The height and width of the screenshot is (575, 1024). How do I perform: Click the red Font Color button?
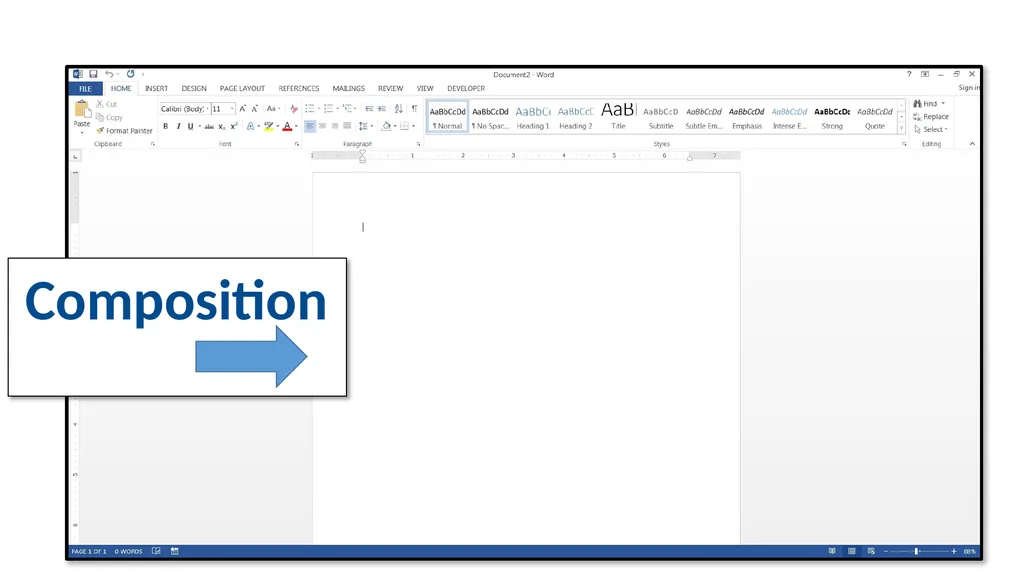pyautogui.click(x=287, y=127)
